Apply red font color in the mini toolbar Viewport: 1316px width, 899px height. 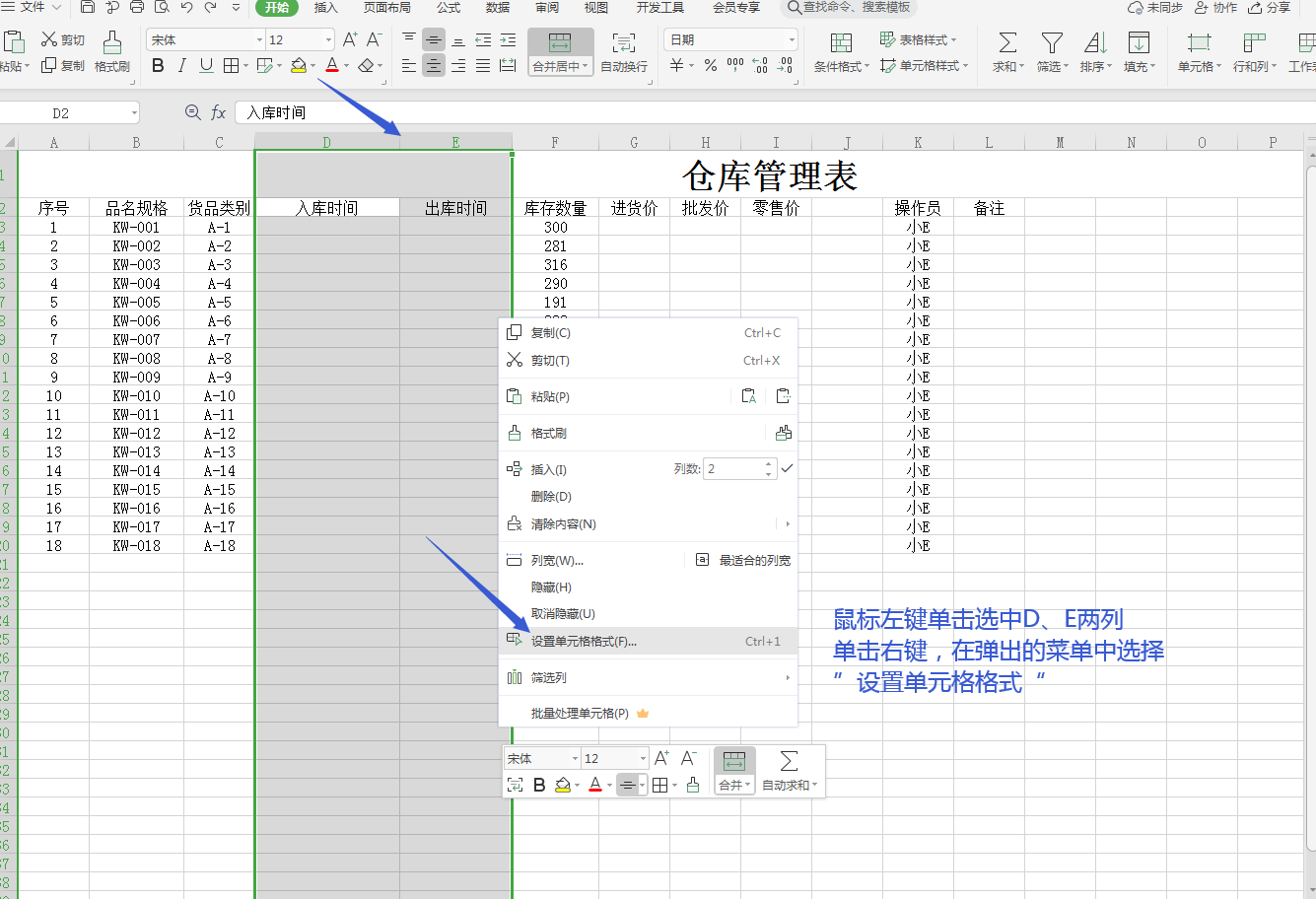click(x=594, y=786)
